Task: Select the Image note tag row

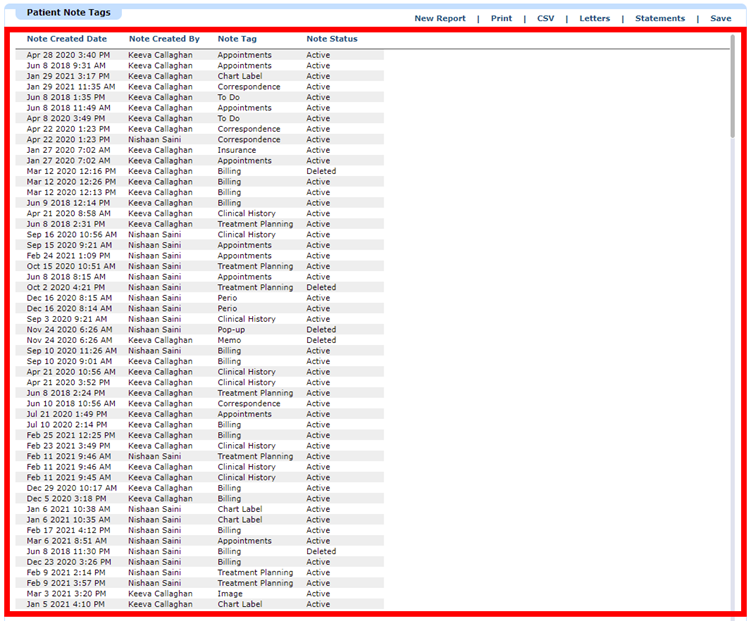Action: pyautogui.click(x=199, y=593)
